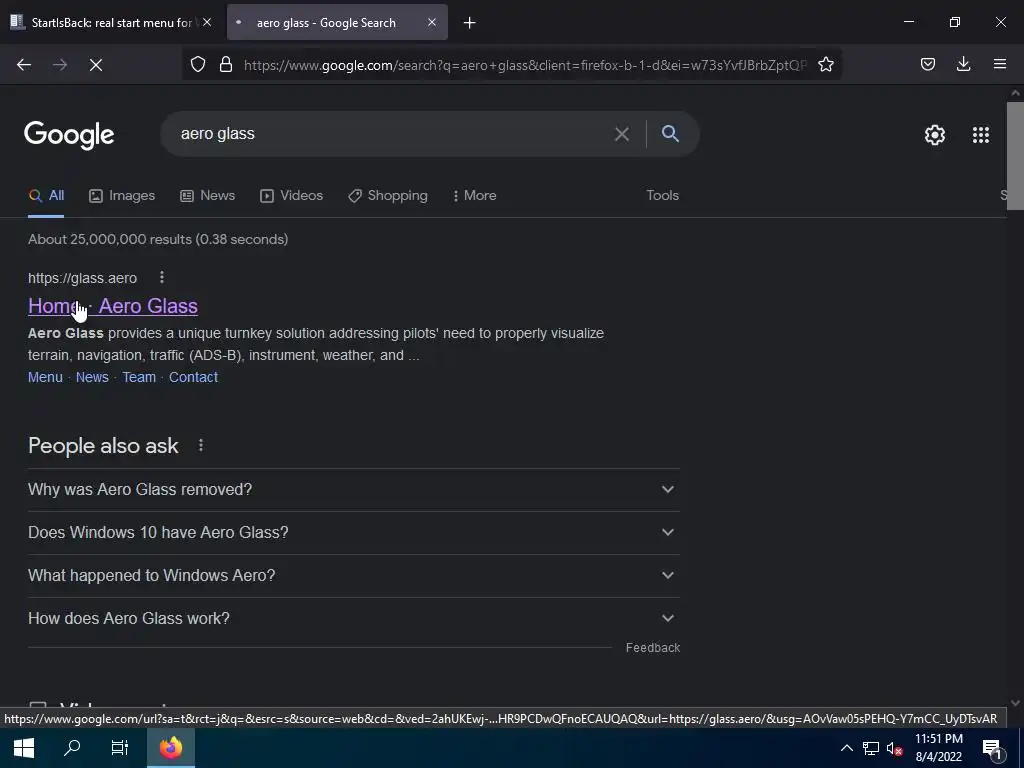Switch to Shopping results
The width and height of the screenshot is (1024, 768).
pos(388,195)
